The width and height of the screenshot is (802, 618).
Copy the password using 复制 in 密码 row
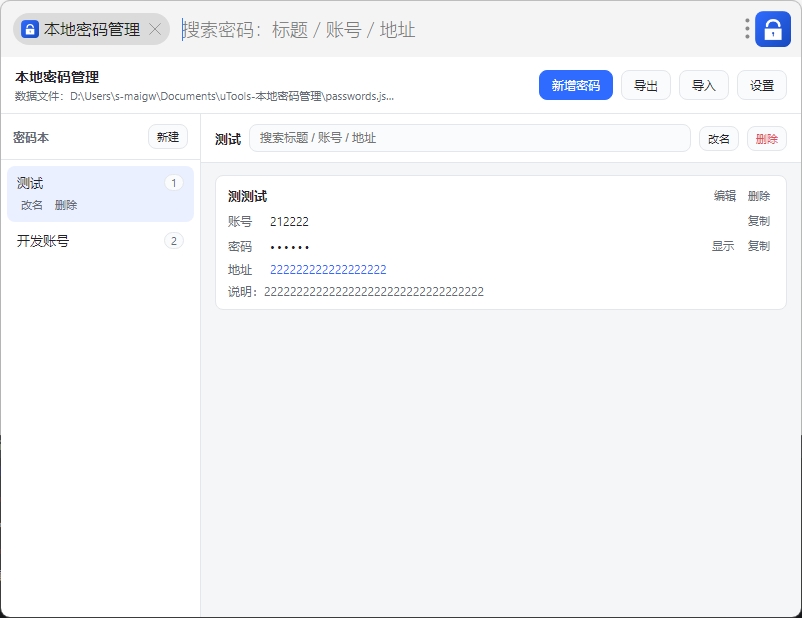pos(759,246)
